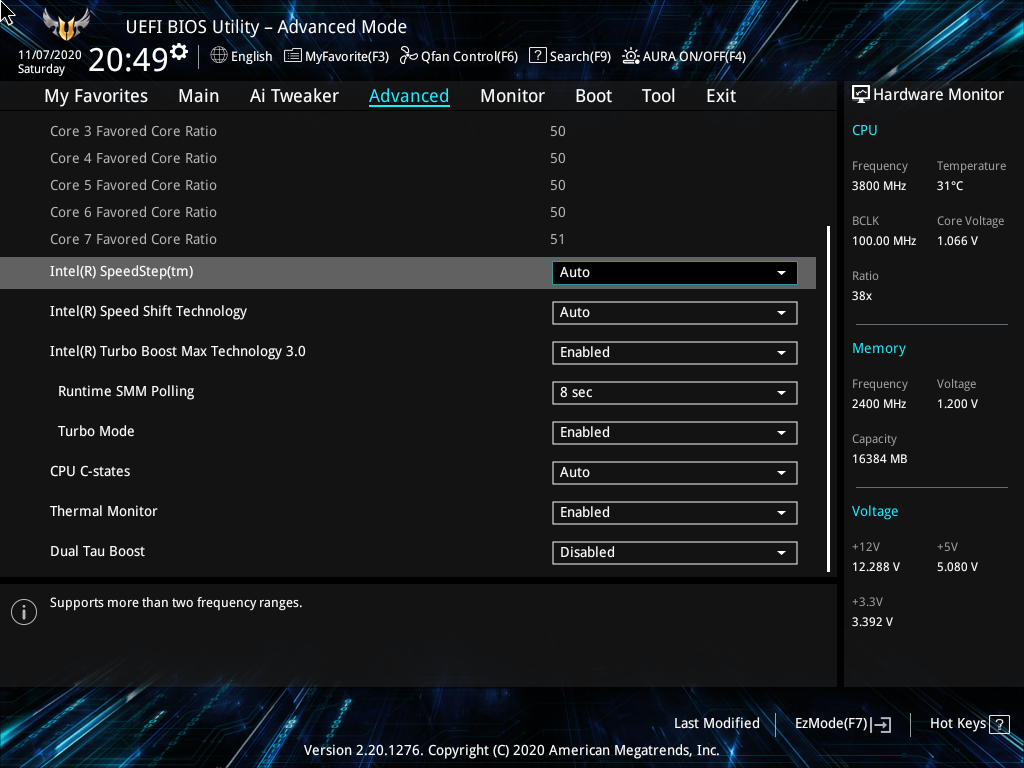Open the Intel Speed Shift Technology dropdown

[x=675, y=313]
